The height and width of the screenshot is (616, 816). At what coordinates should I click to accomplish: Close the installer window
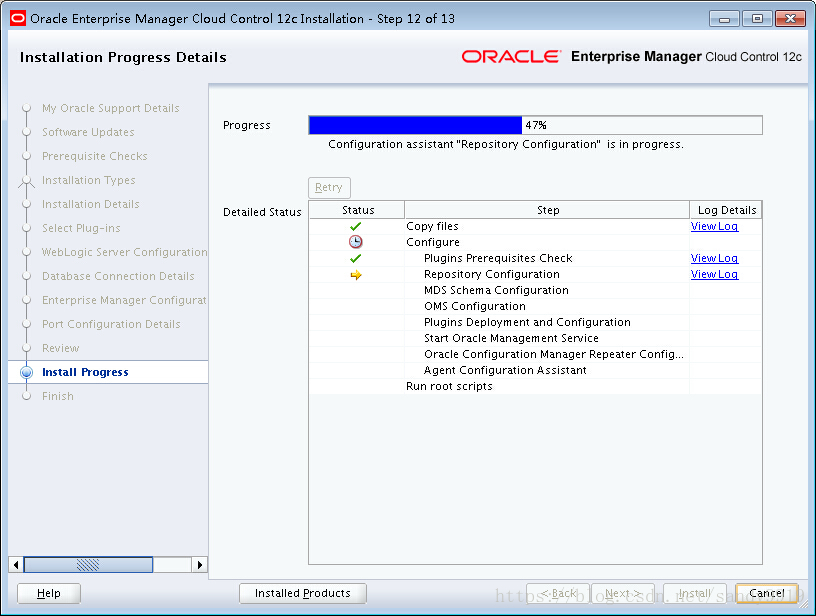(790, 19)
